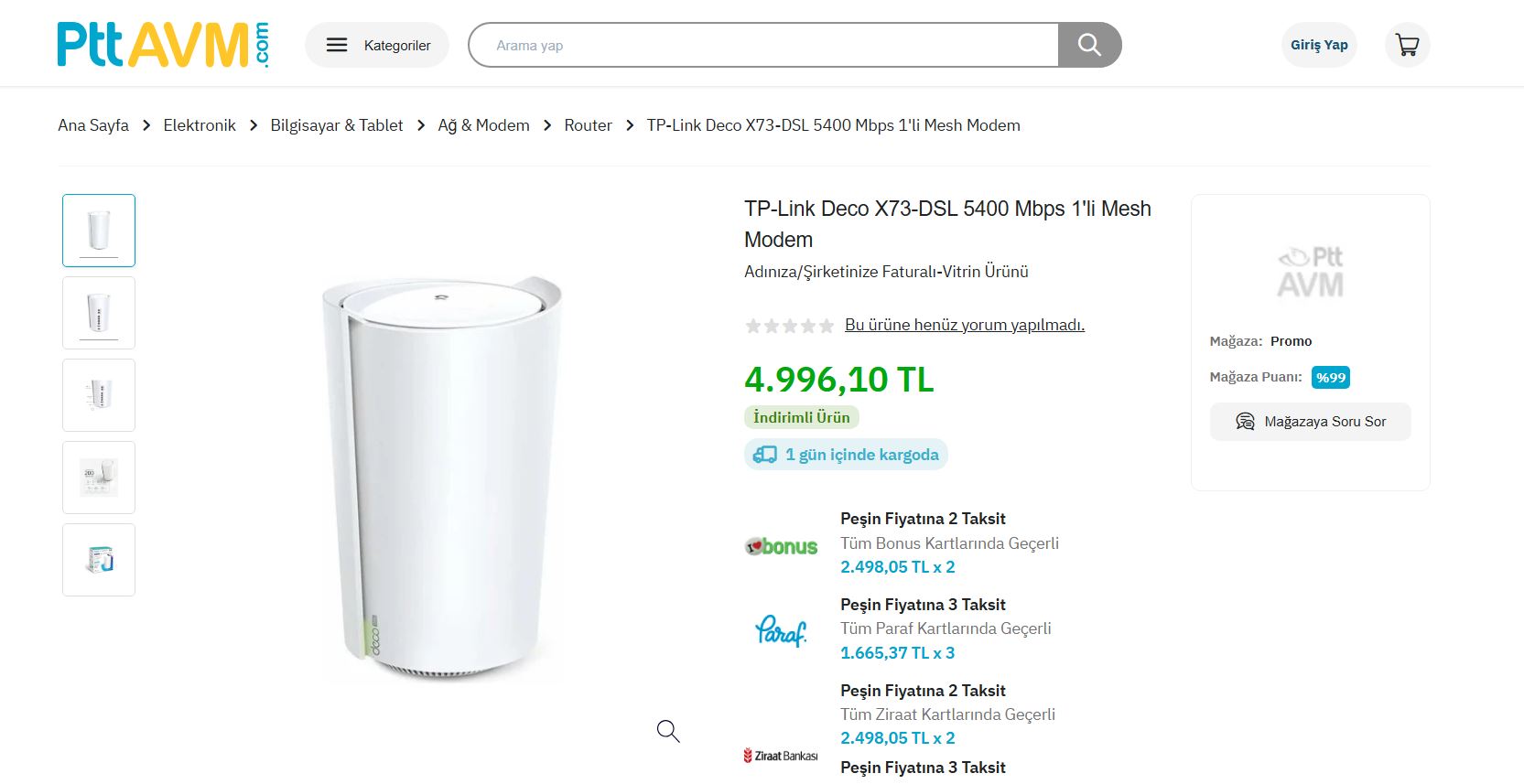Image resolution: width=1524 pixels, height=784 pixels.
Task: Click the image zoom magnifier icon
Action: click(x=668, y=731)
